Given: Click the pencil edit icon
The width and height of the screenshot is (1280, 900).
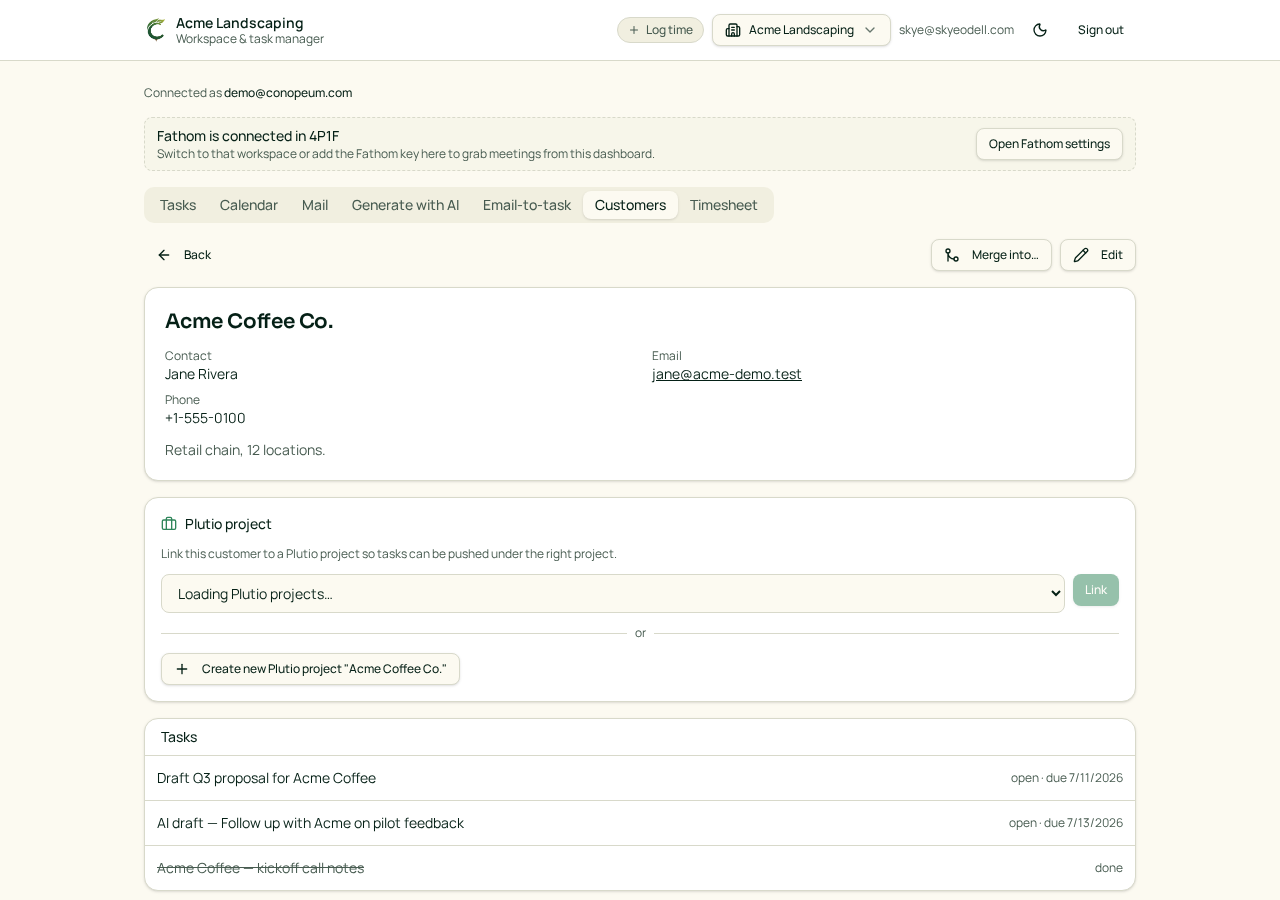Looking at the screenshot, I should [x=1081, y=255].
